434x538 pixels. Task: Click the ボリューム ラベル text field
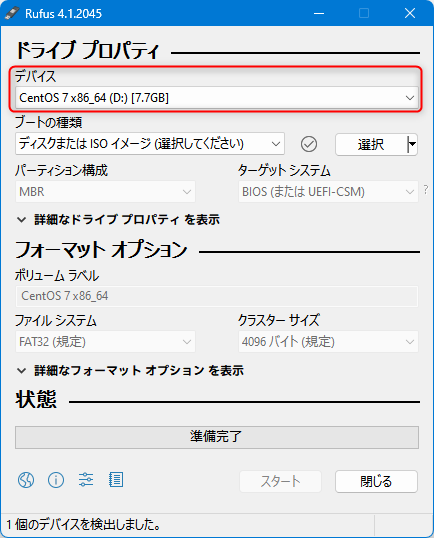tap(217, 296)
